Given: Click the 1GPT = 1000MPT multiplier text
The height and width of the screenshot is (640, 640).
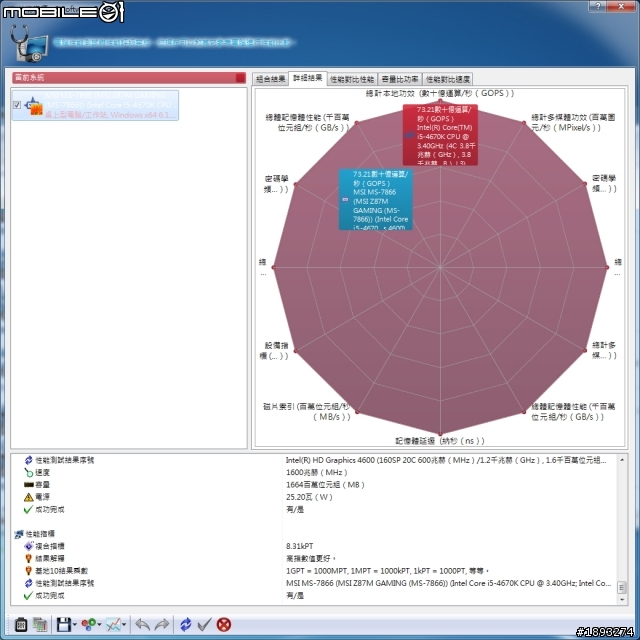Looking at the screenshot, I should pos(387,571).
